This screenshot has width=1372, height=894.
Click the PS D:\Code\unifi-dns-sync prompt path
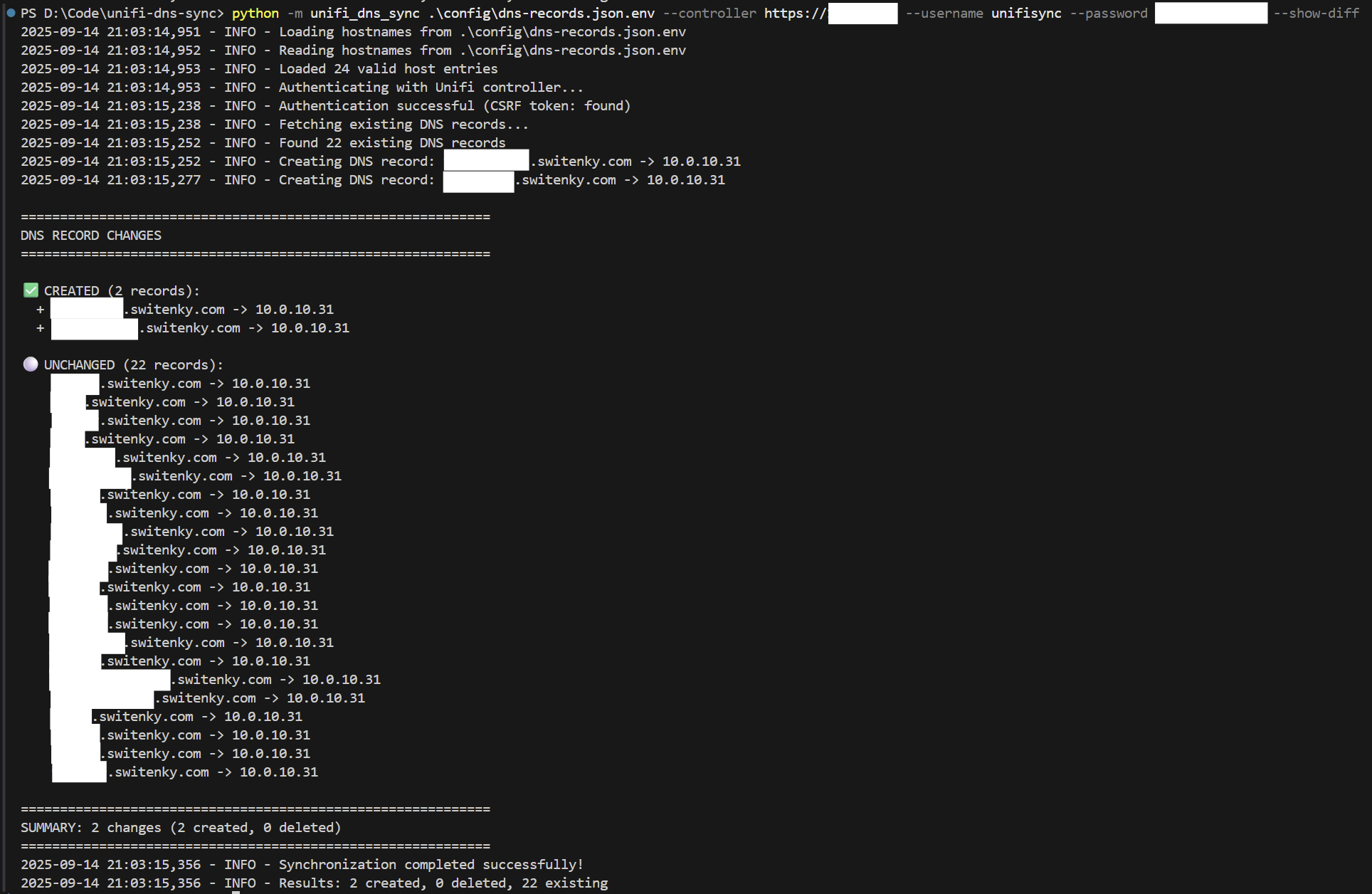point(121,14)
